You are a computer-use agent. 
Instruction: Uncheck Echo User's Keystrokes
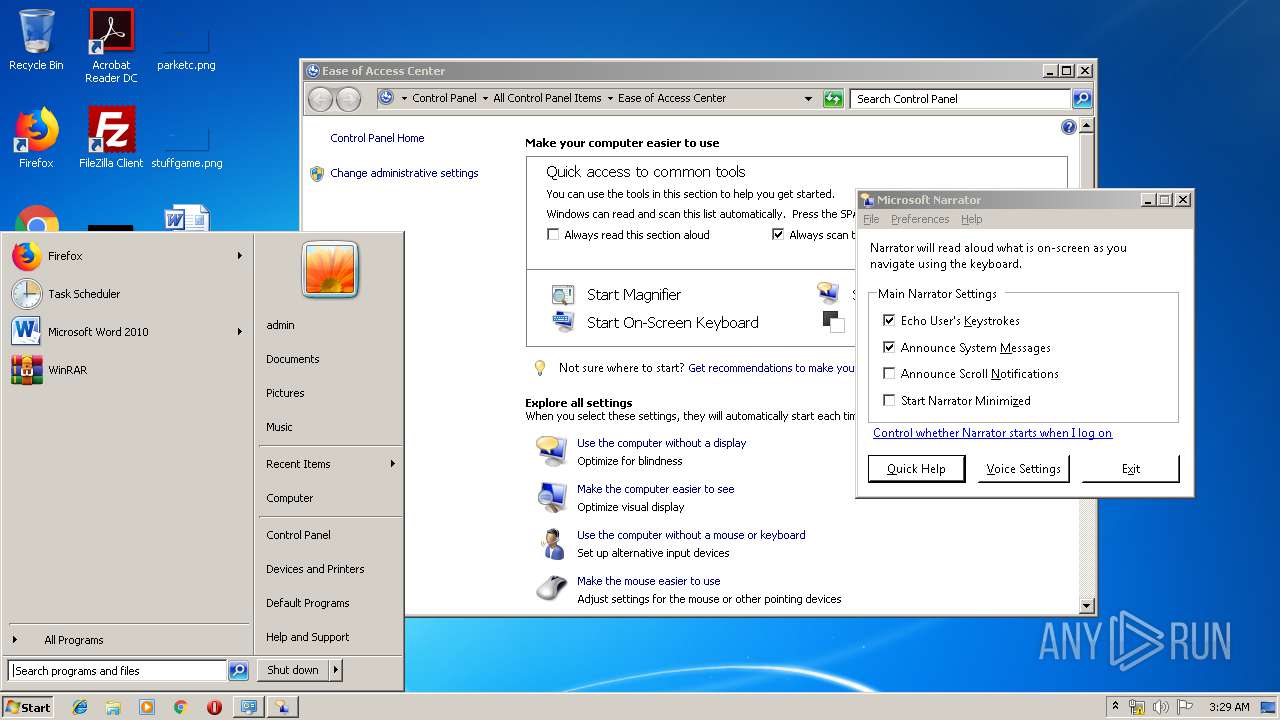[889, 321]
